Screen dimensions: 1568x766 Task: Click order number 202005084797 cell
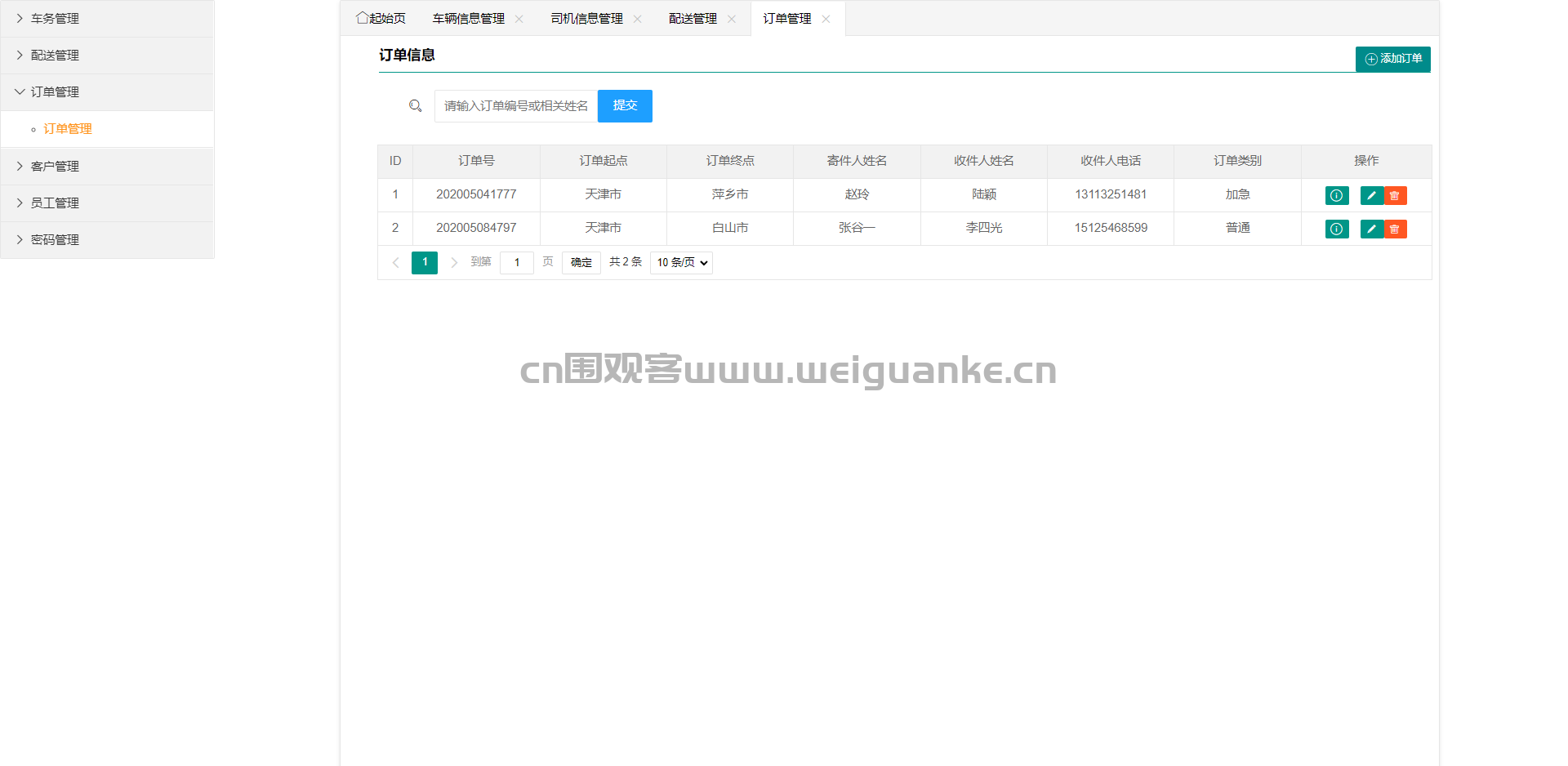tap(476, 228)
